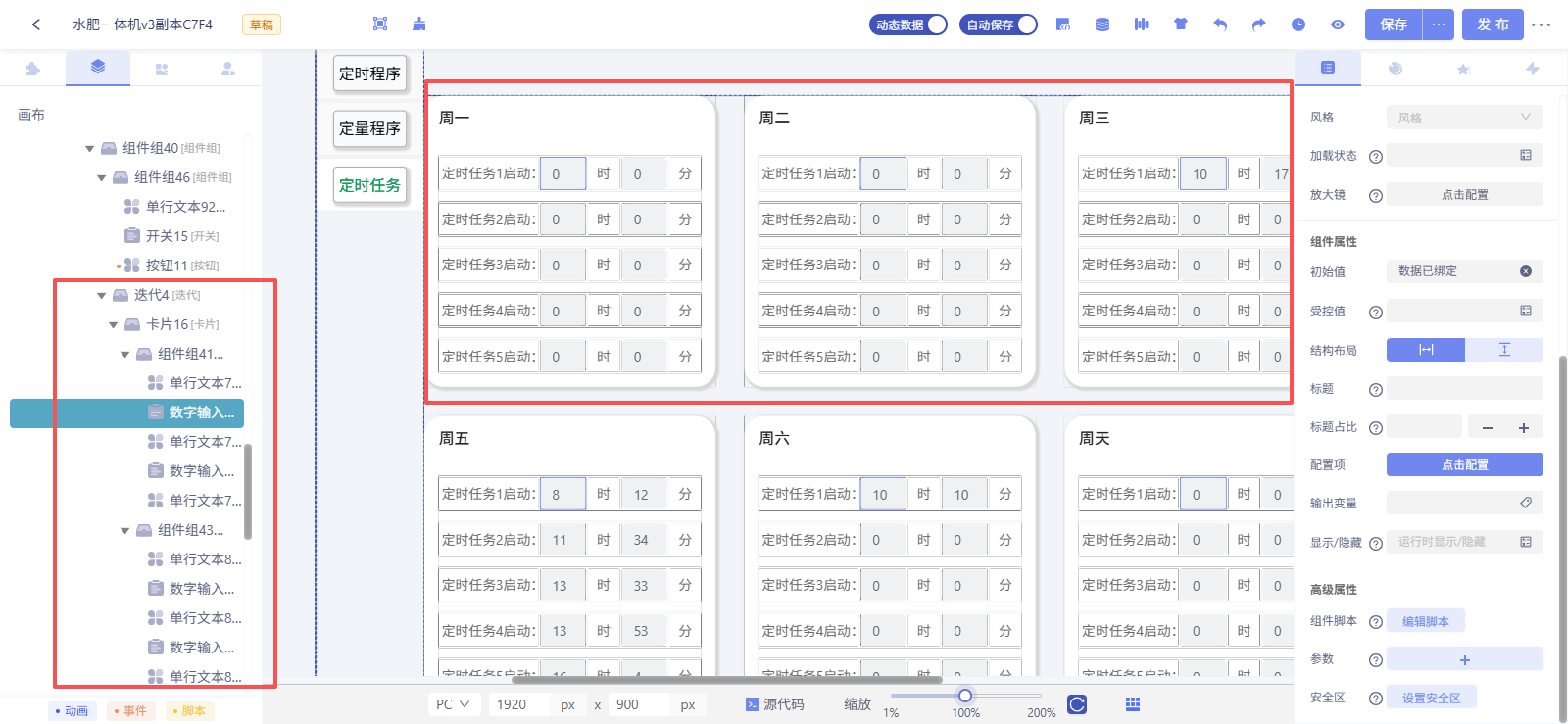
Task: Click the 发布 button
Action: coord(1494,24)
